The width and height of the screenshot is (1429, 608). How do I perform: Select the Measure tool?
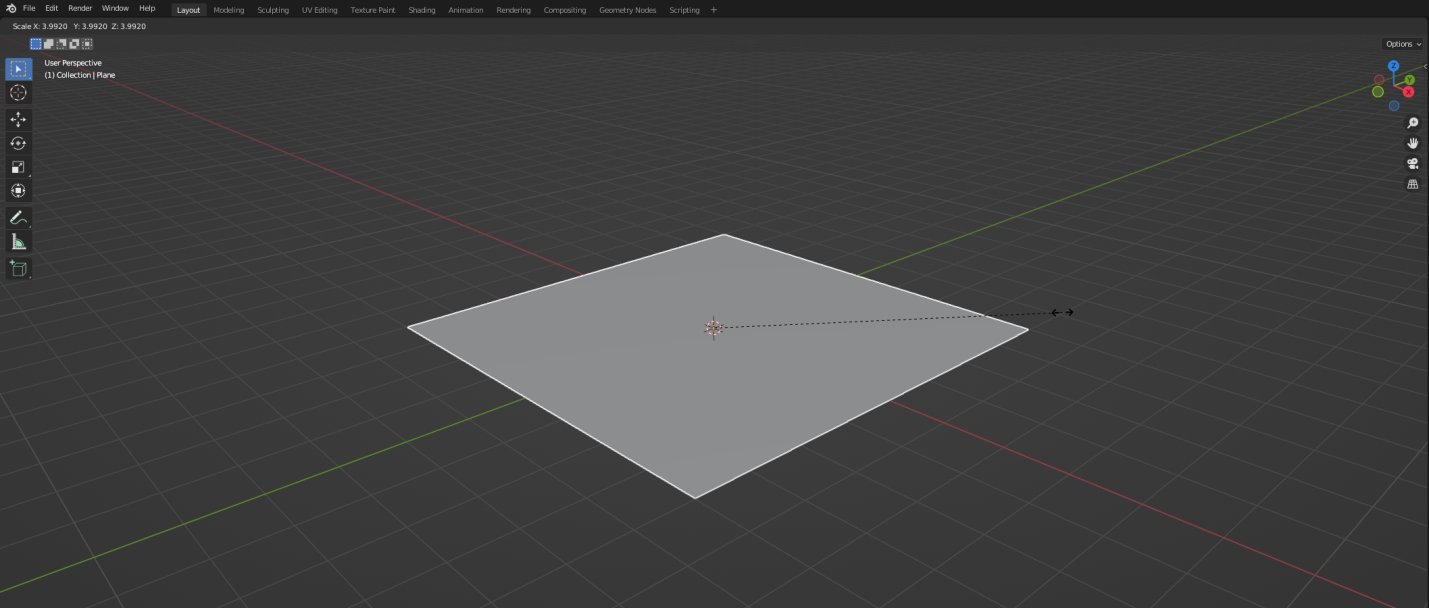(x=18, y=242)
